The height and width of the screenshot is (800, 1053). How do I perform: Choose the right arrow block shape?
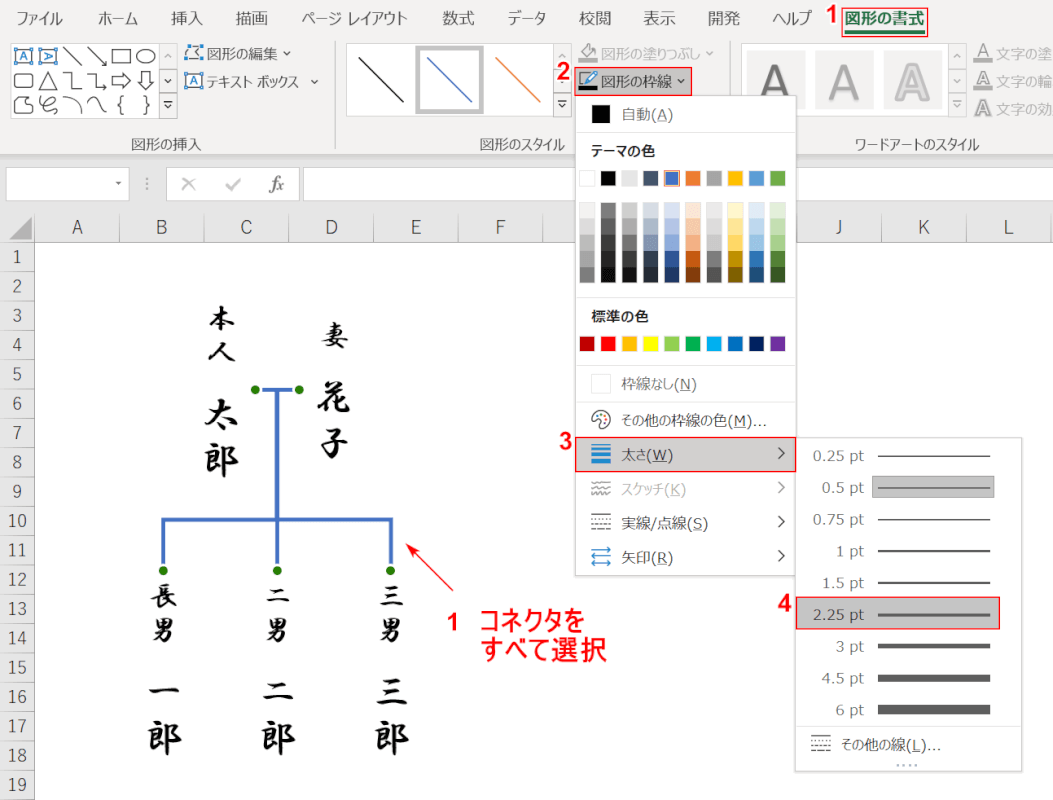pyautogui.click(x=121, y=80)
